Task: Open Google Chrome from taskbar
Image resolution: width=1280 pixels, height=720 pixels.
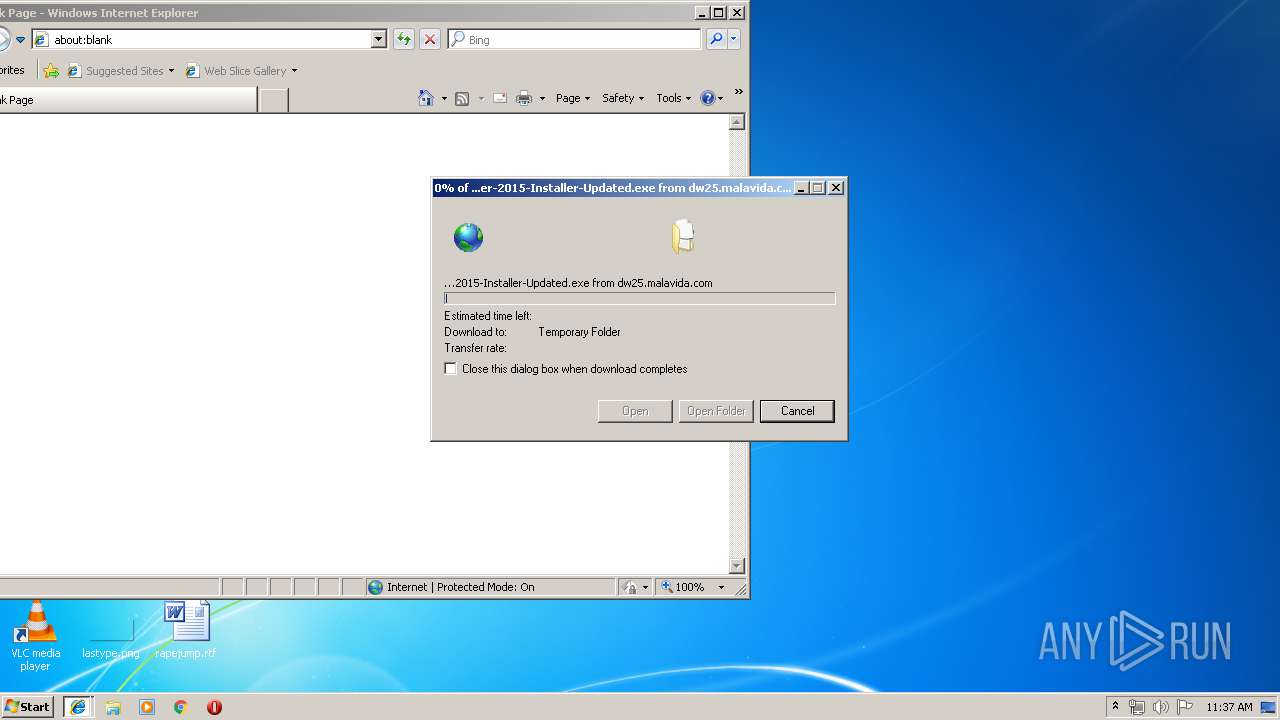Action: 180,707
